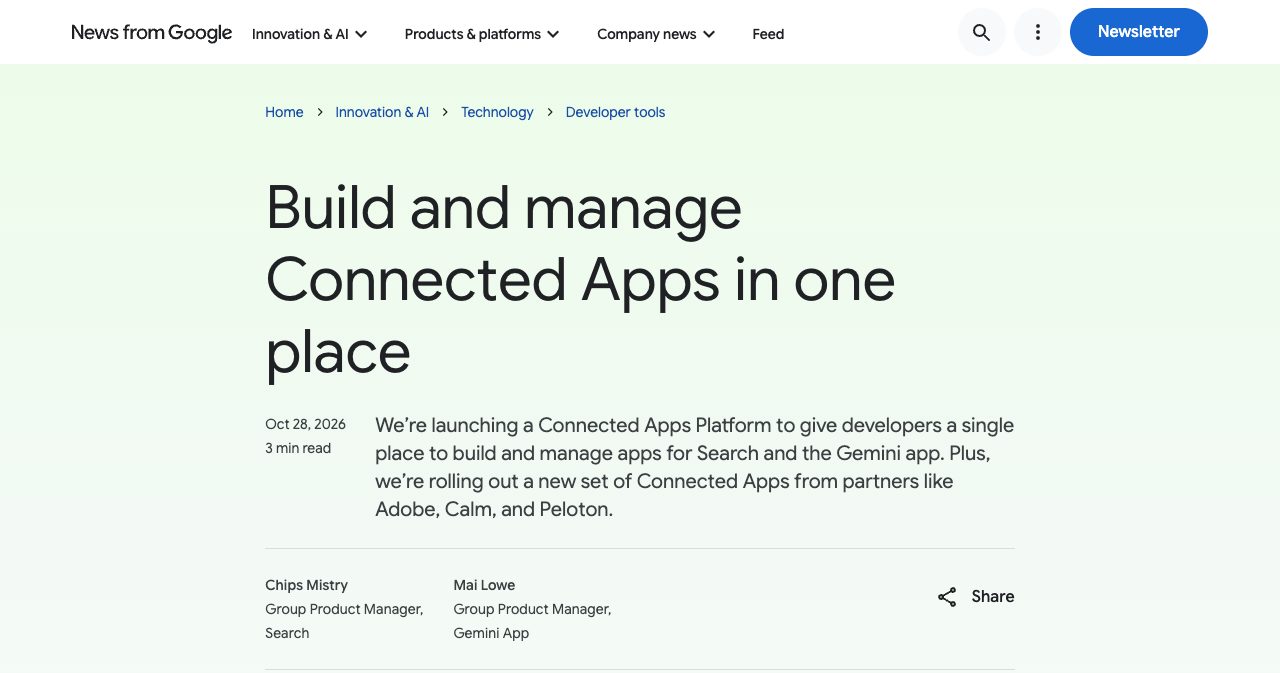The height and width of the screenshot is (673, 1280).
Task: Go to News from Google home logo
Action: 152,33
